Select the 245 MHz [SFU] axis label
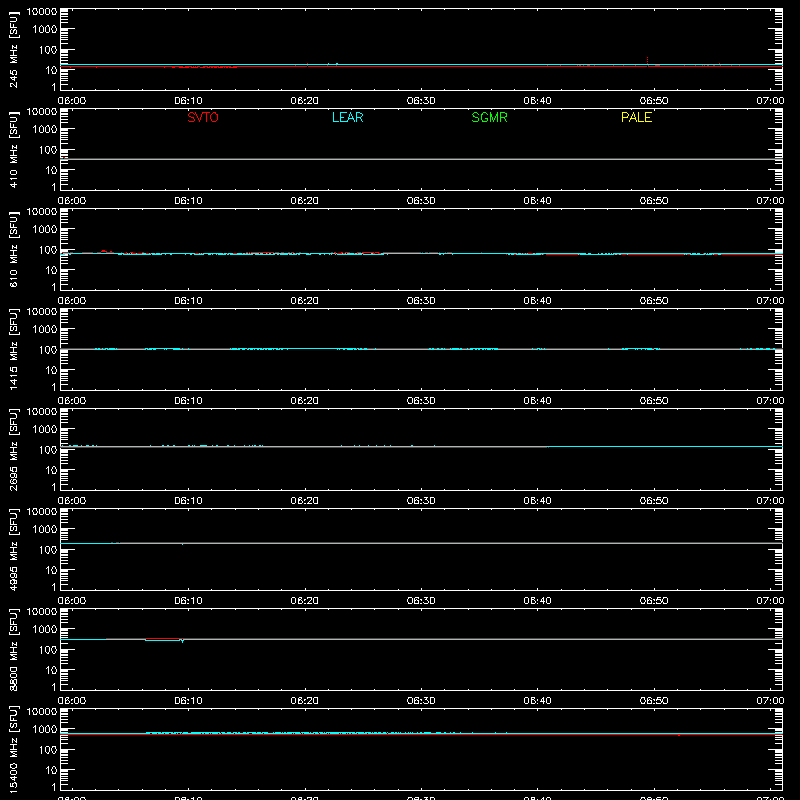The width and height of the screenshot is (800, 800). 13,49
